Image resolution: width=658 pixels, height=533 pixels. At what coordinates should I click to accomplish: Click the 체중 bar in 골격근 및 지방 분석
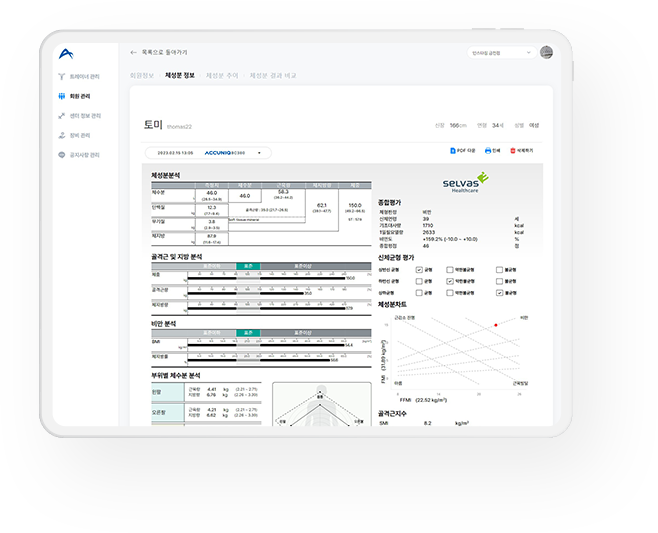(266, 278)
